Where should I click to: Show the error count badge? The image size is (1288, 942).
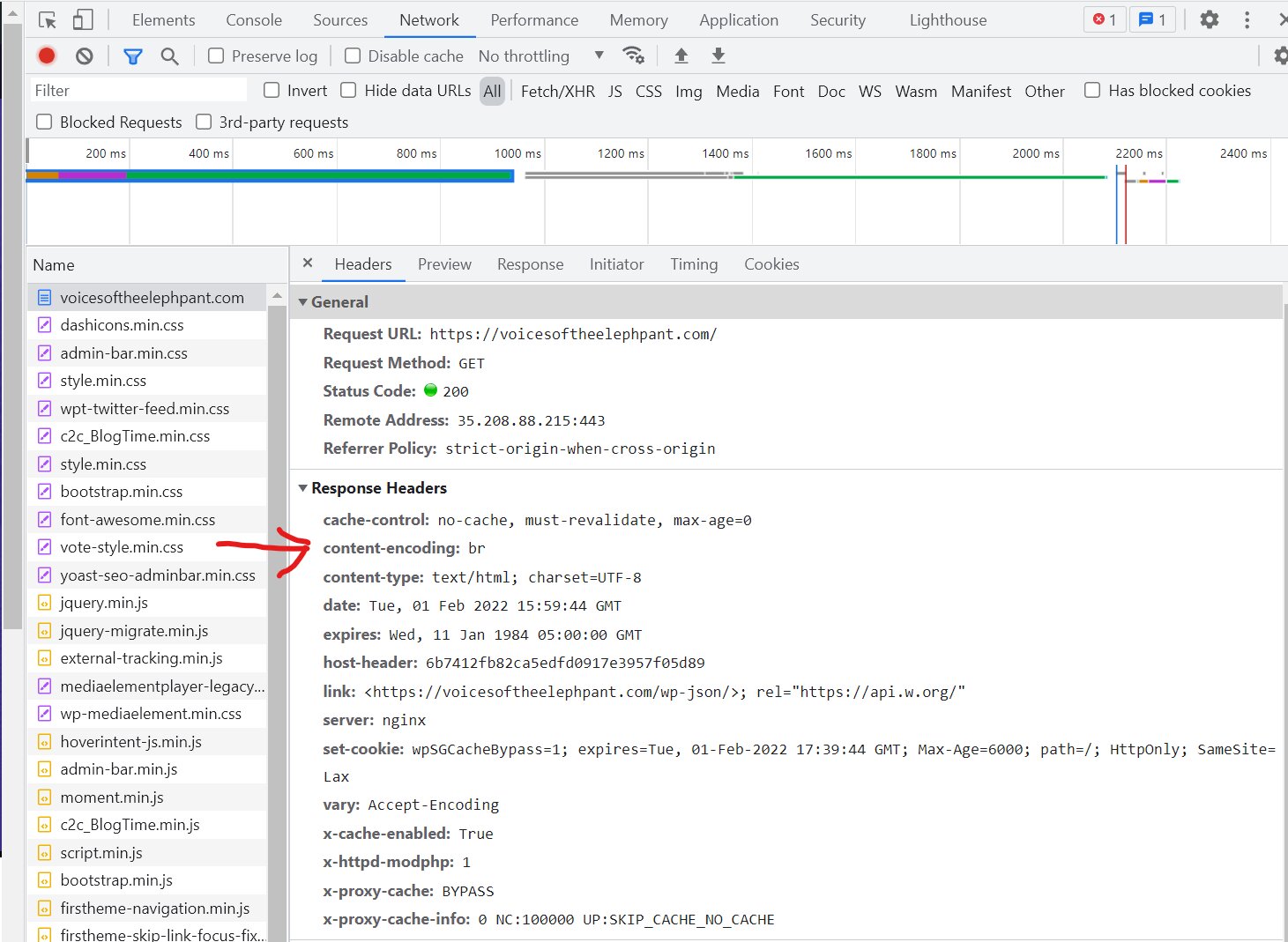click(1105, 19)
